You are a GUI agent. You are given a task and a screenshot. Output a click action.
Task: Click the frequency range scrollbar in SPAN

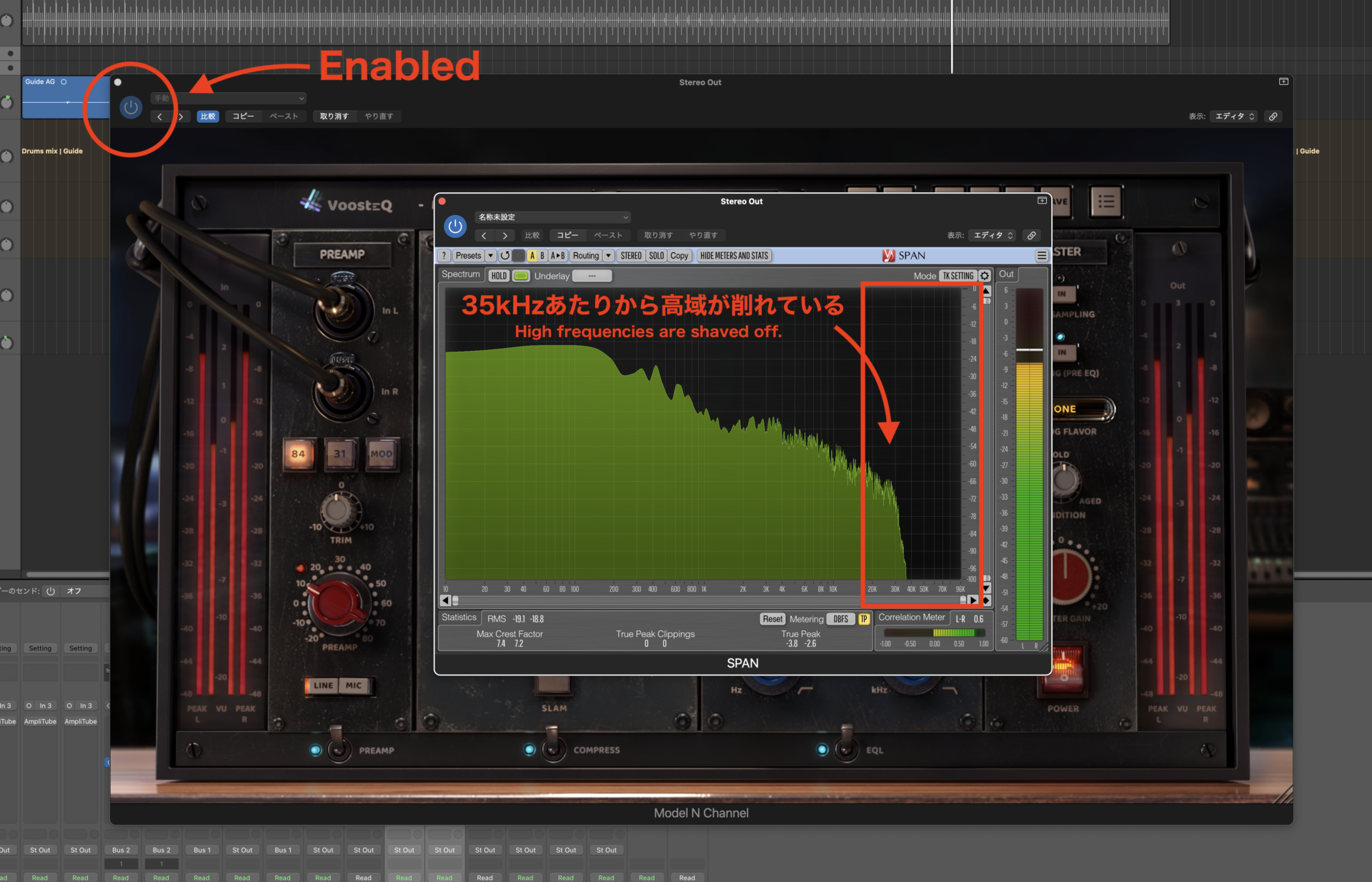click(709, 600)
